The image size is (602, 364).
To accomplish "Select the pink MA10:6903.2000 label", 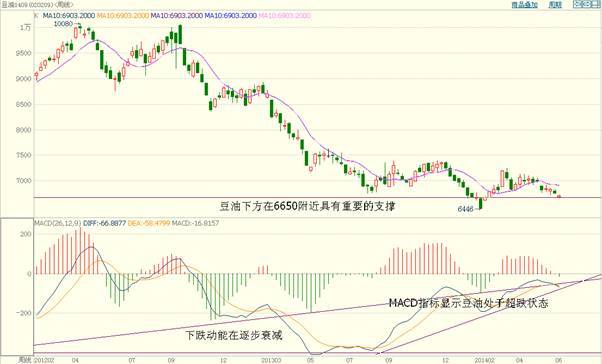I will [x=284, y=16].
